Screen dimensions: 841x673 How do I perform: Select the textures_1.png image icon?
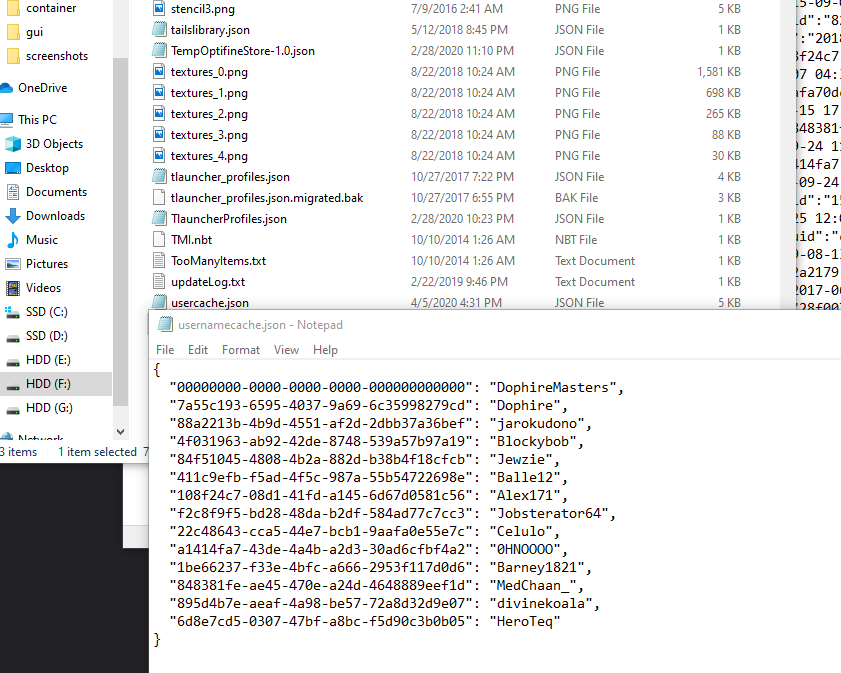point(159,92)
